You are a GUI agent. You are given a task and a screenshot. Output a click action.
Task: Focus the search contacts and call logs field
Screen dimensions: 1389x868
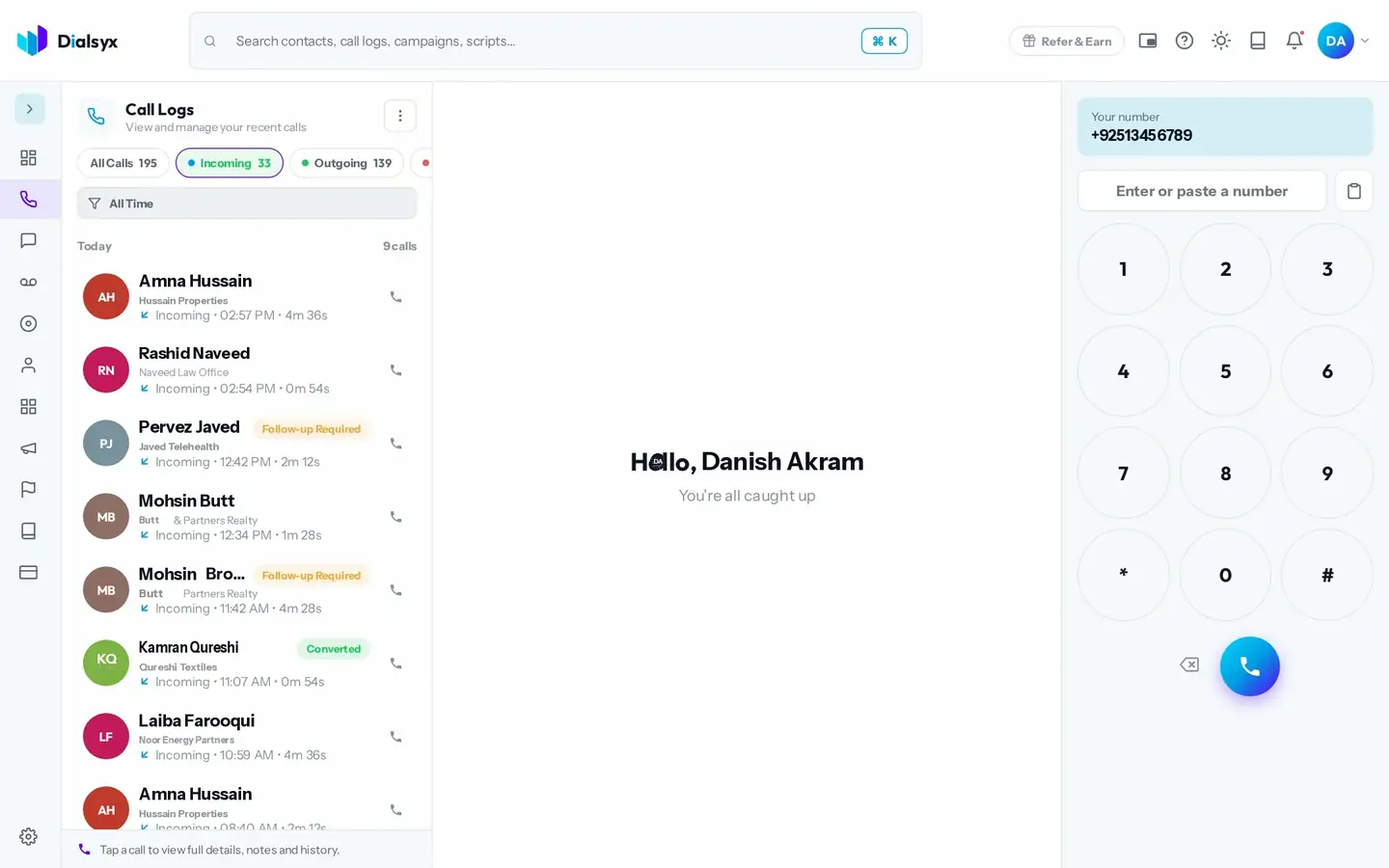coord(556,41)
